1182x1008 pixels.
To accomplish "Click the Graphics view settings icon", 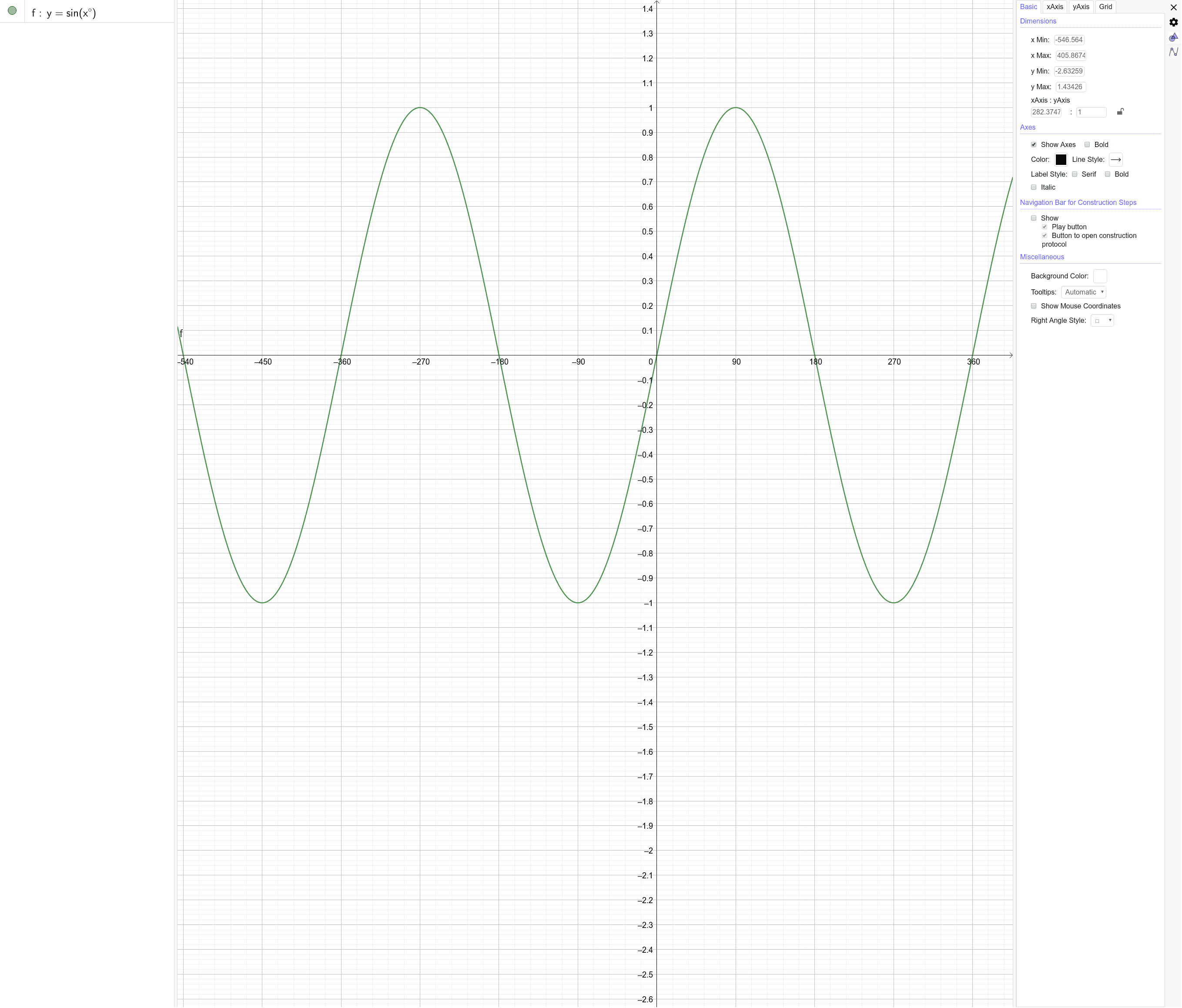I will 1173,37.
